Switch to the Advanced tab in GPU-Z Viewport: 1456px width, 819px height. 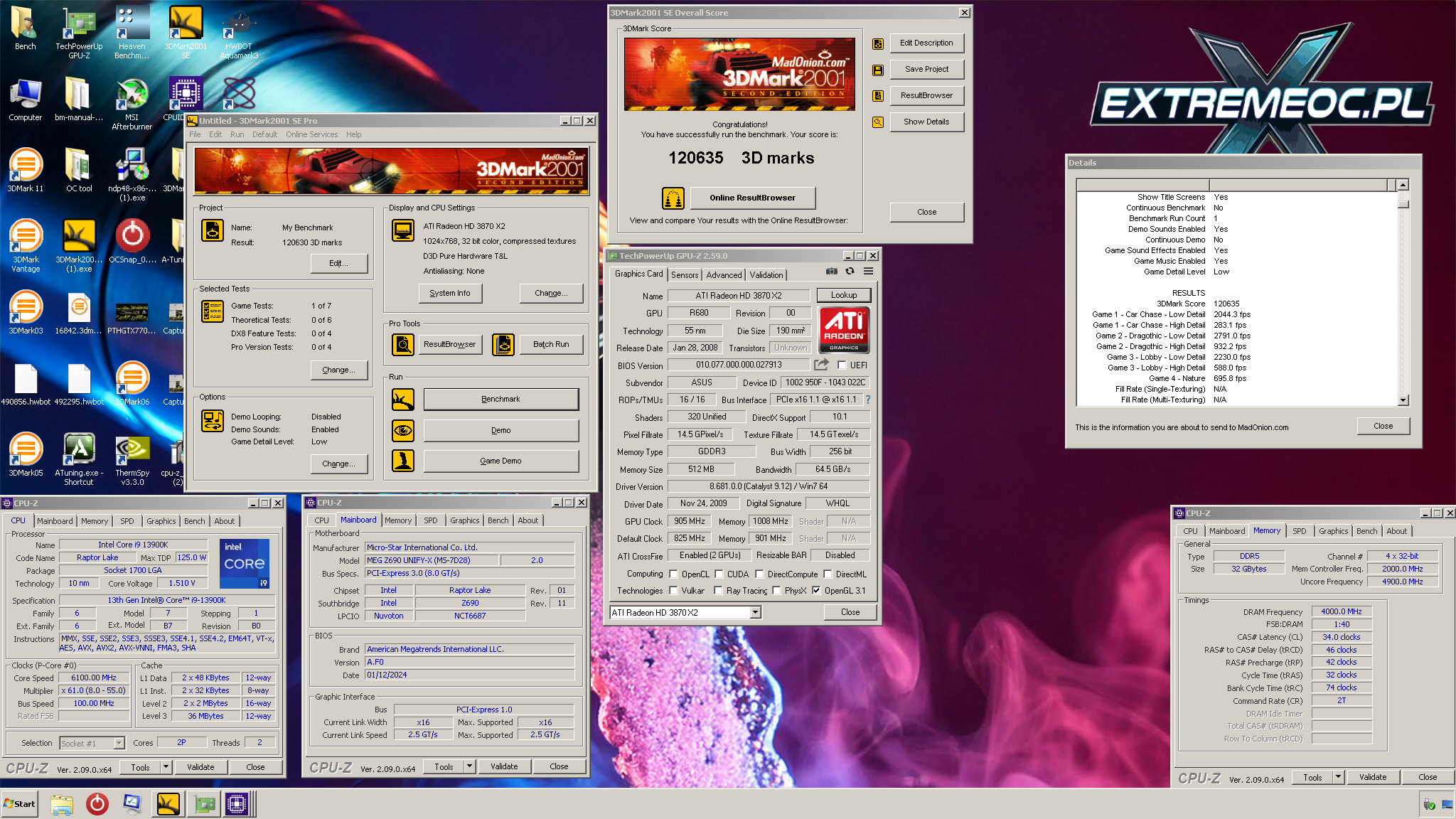point(724,275)
